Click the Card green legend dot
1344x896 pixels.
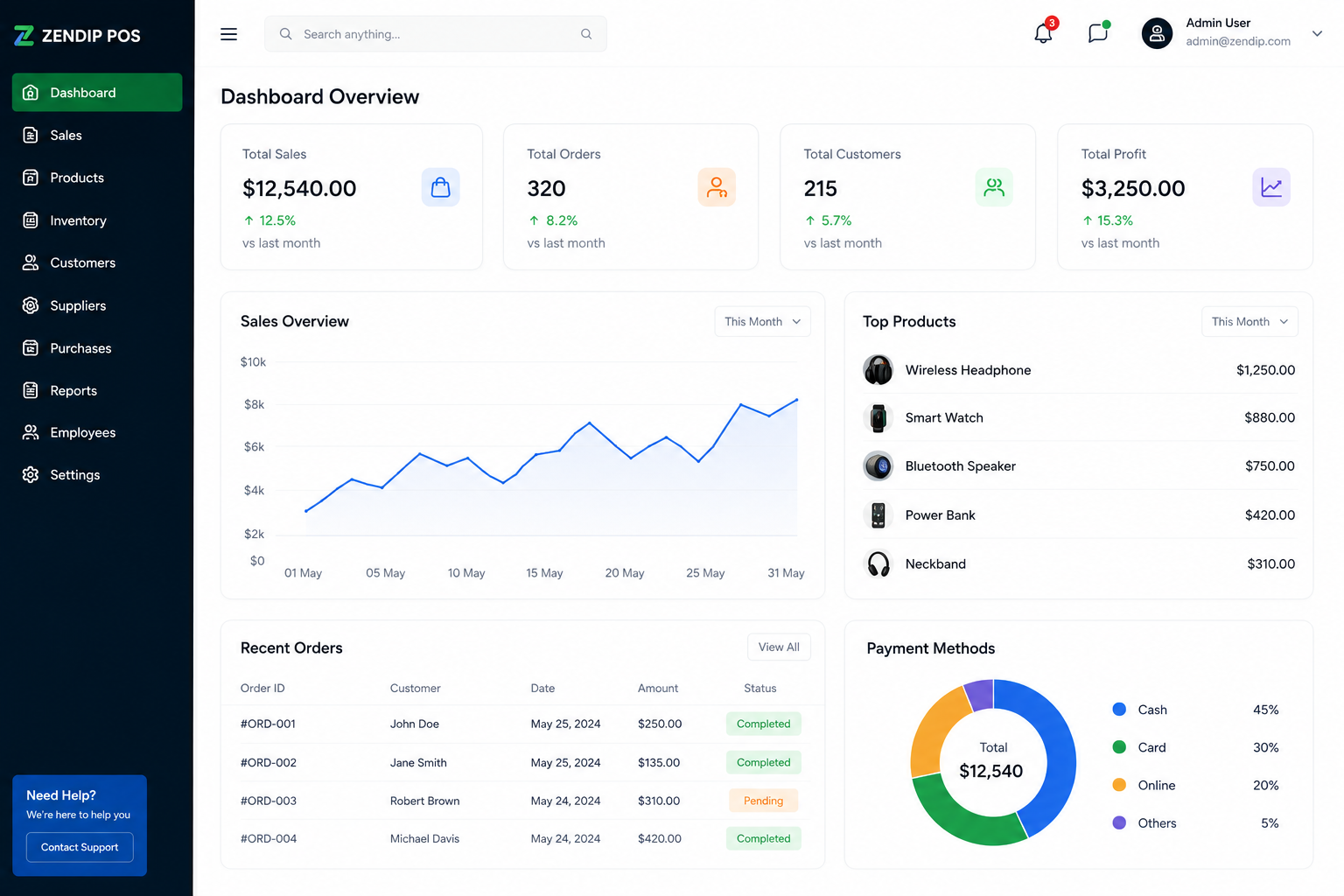tap(1119, 746)
